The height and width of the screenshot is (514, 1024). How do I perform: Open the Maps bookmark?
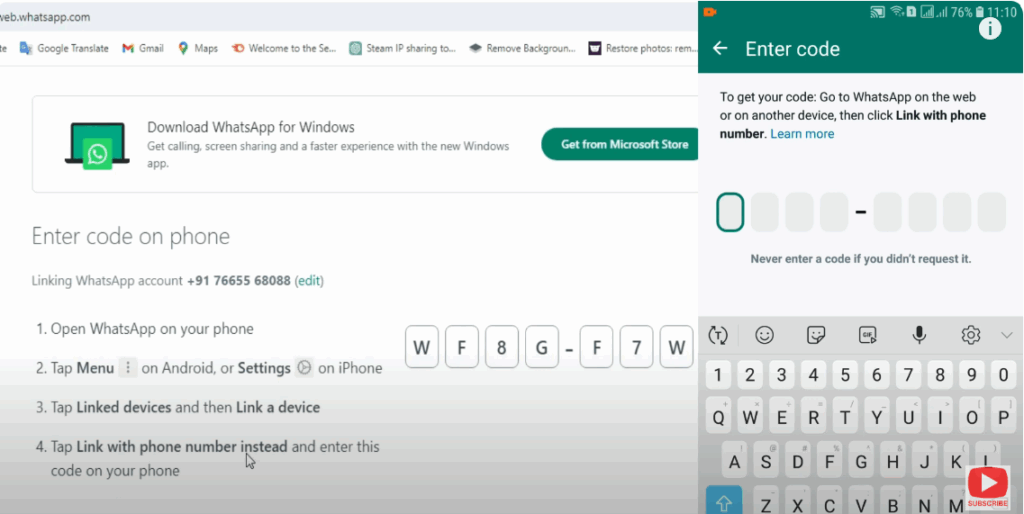point(197,48)
